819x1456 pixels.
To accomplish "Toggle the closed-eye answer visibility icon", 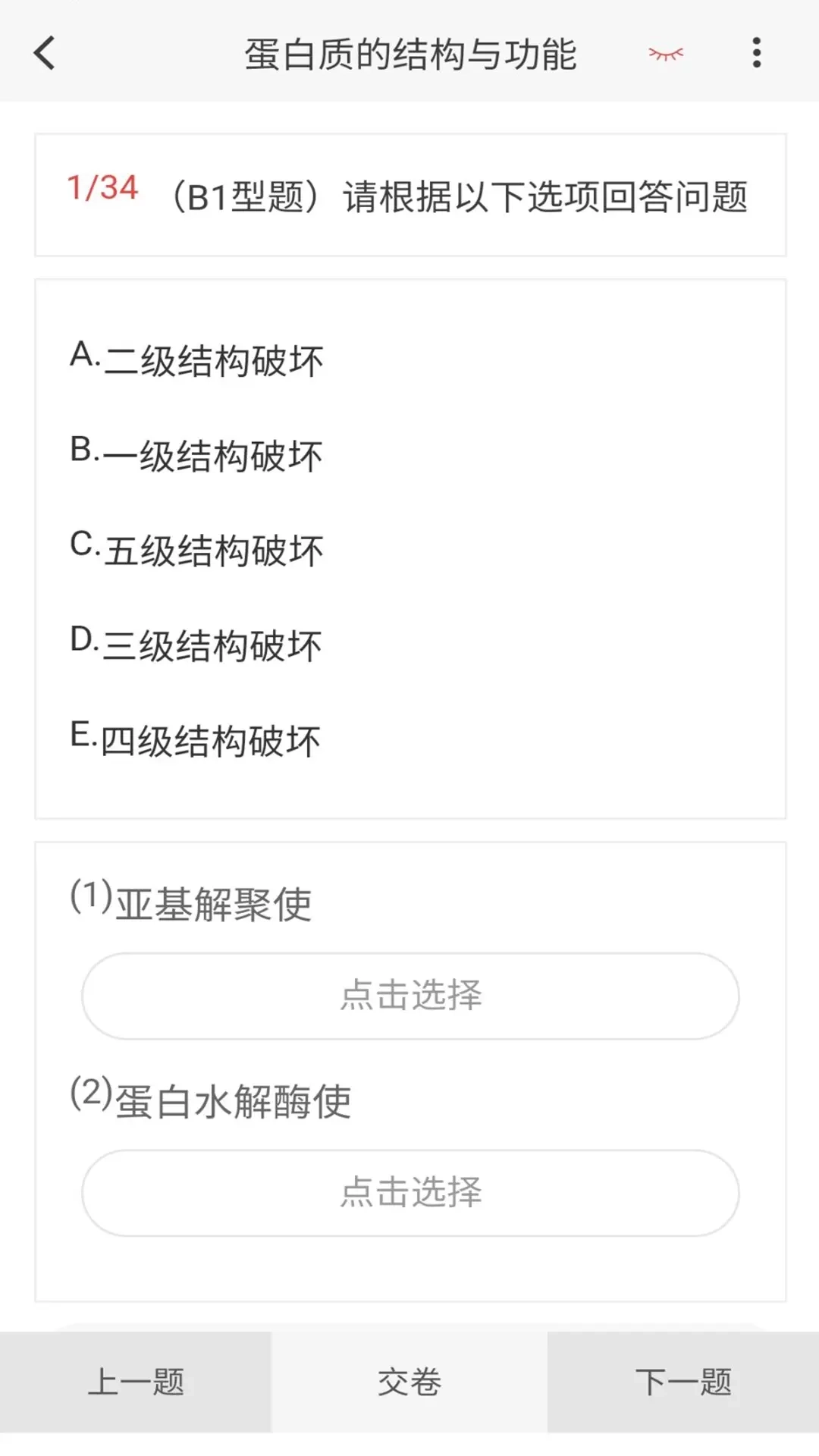I will pyautogui.click(x=666, y=54).
